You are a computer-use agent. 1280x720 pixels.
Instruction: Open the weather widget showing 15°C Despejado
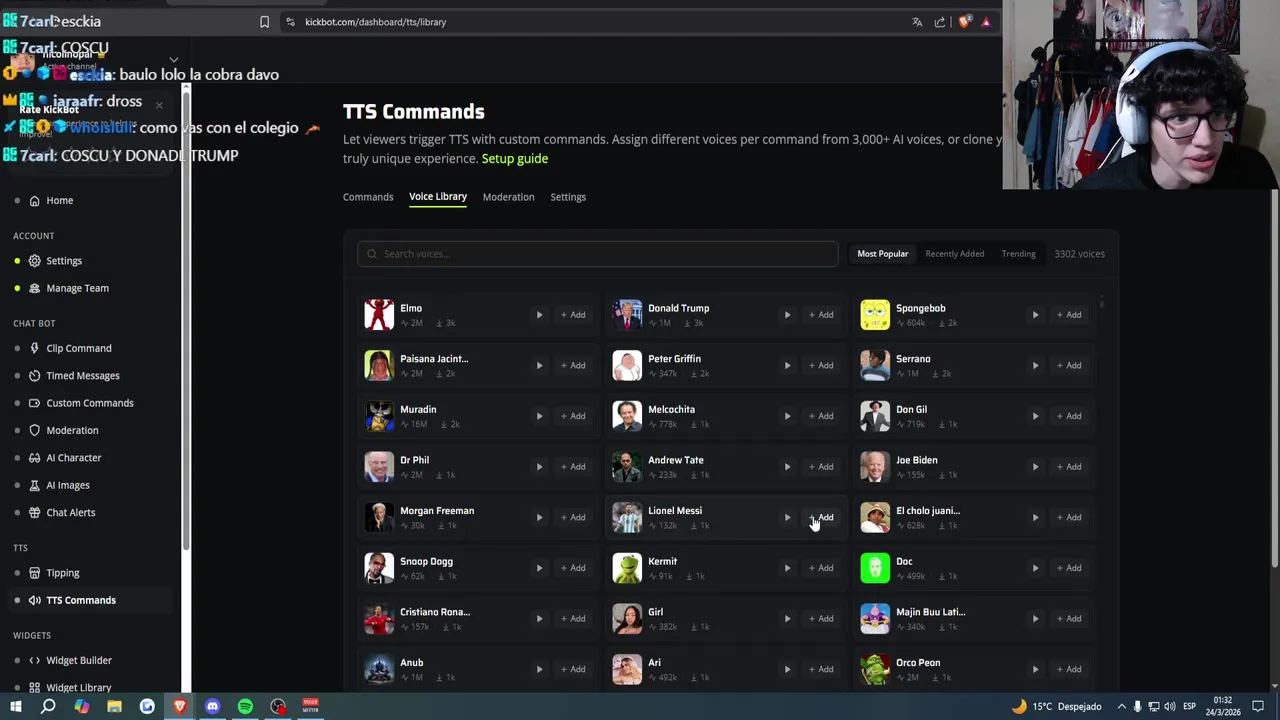(1057, 707)
